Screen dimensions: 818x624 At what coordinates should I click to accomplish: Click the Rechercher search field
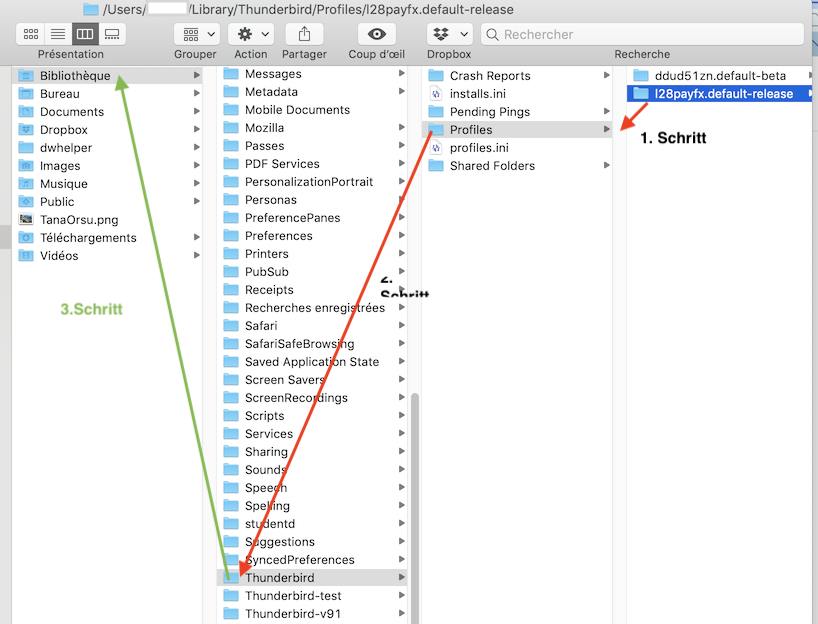click(642, 34)
